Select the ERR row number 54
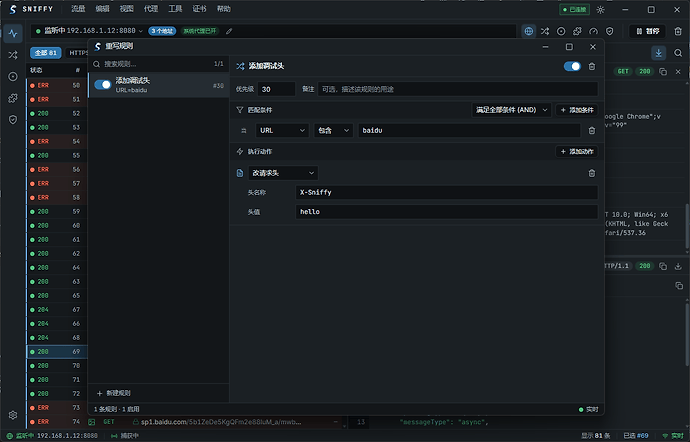The image size is (690, 442). [x=57, y=141]
